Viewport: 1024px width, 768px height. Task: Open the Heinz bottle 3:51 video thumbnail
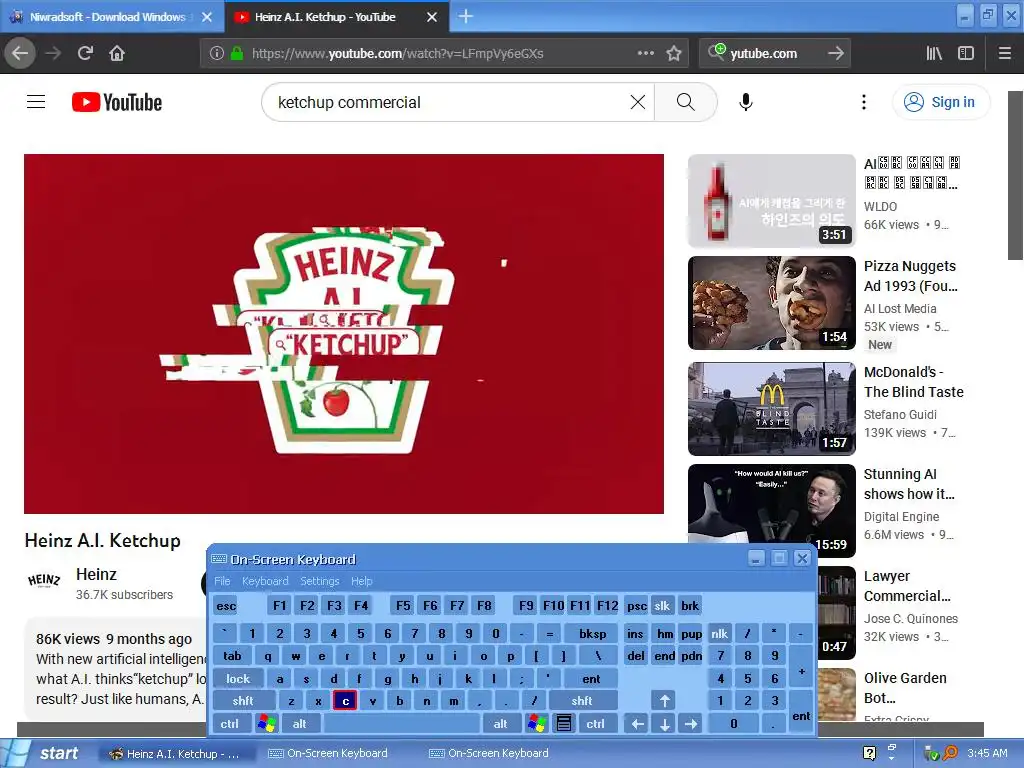pos(772,200)
